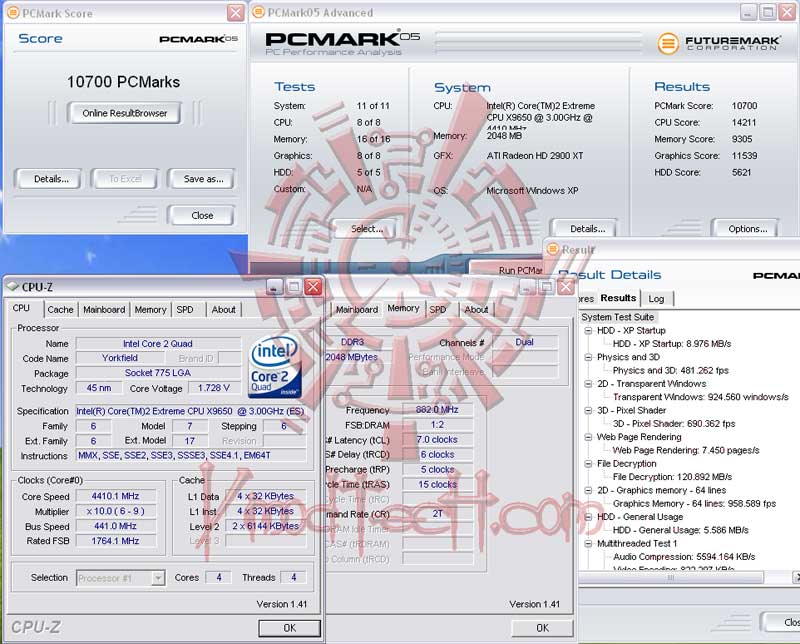
Task: Click Close button in PCMark Score window
Action: click(202, 215)
